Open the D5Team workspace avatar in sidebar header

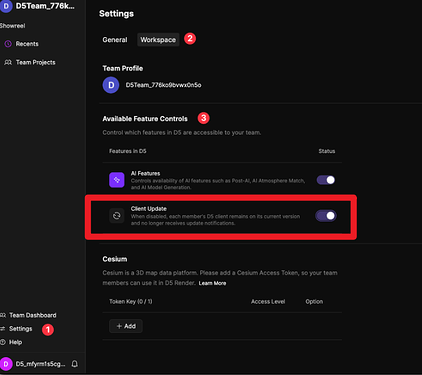click(6, 6)
